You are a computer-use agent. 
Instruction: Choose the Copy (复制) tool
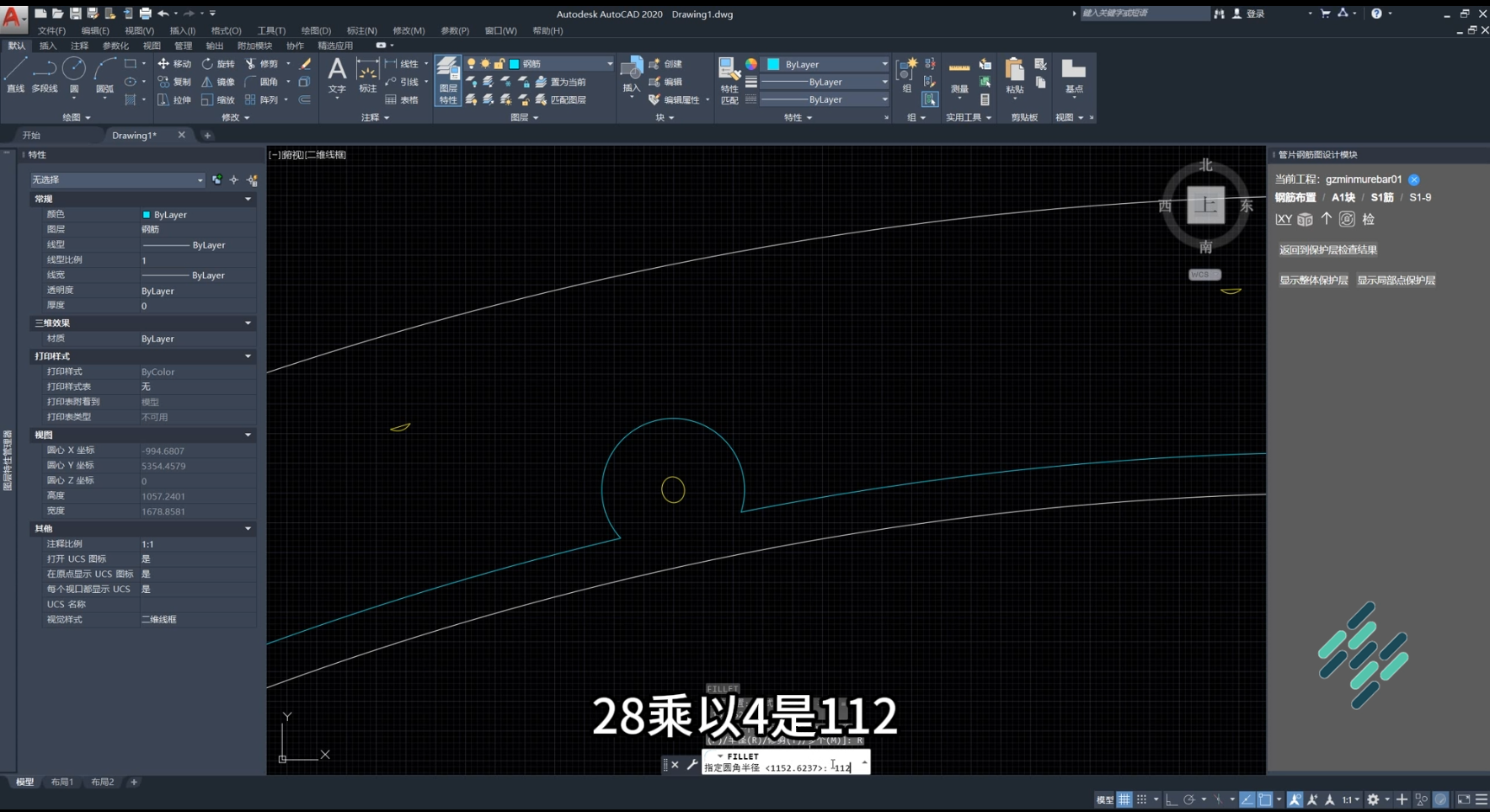pos(174,82)
